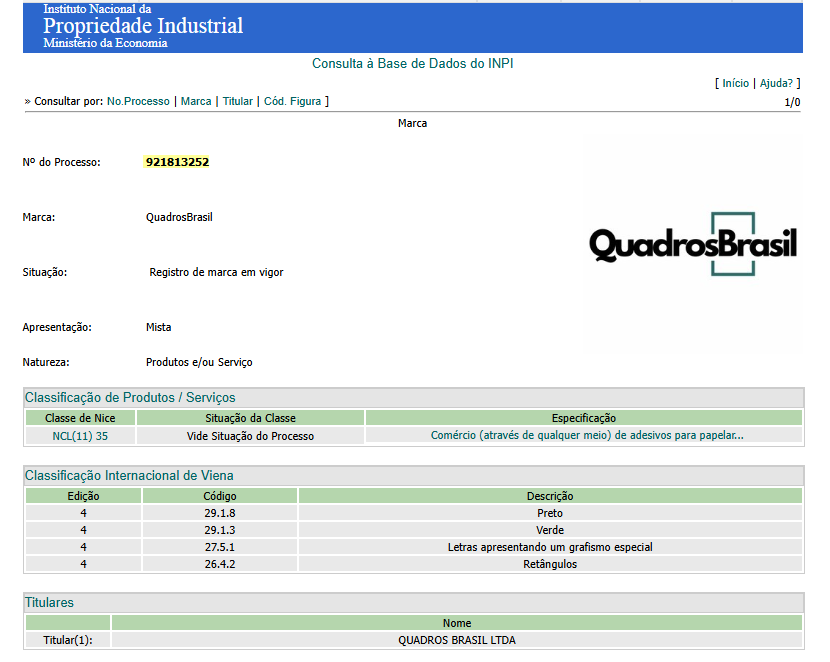Screen dimensions: 830x662
Task: Click the Classificação de Produtos / Serviços section header
Action: [130, 397]
